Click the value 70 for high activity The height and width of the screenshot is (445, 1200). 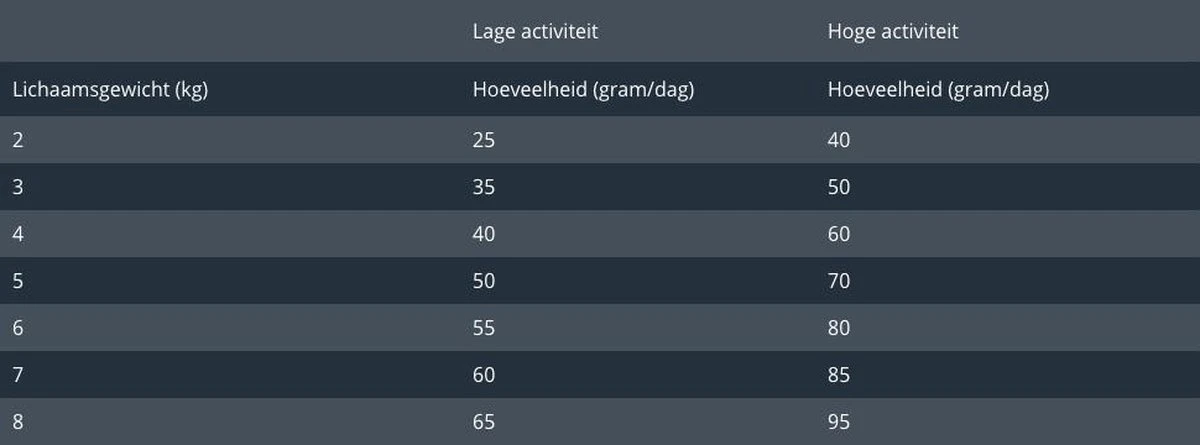point(839,281)
